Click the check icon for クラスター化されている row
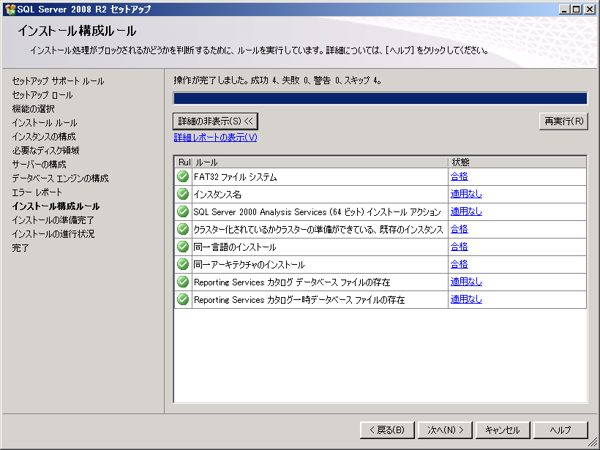This screenshot has height=450, width=600. pos(183,229)
